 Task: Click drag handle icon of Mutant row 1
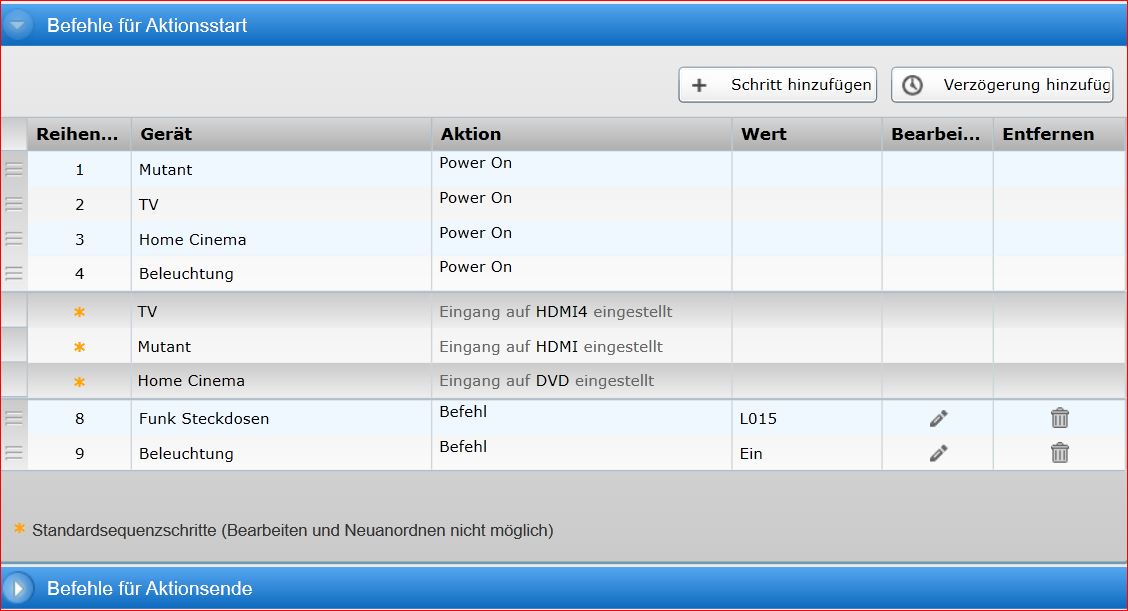(14, 170)
